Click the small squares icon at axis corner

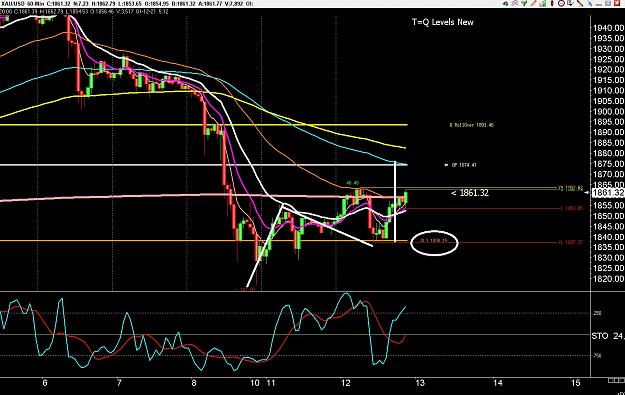coord(616,381)
